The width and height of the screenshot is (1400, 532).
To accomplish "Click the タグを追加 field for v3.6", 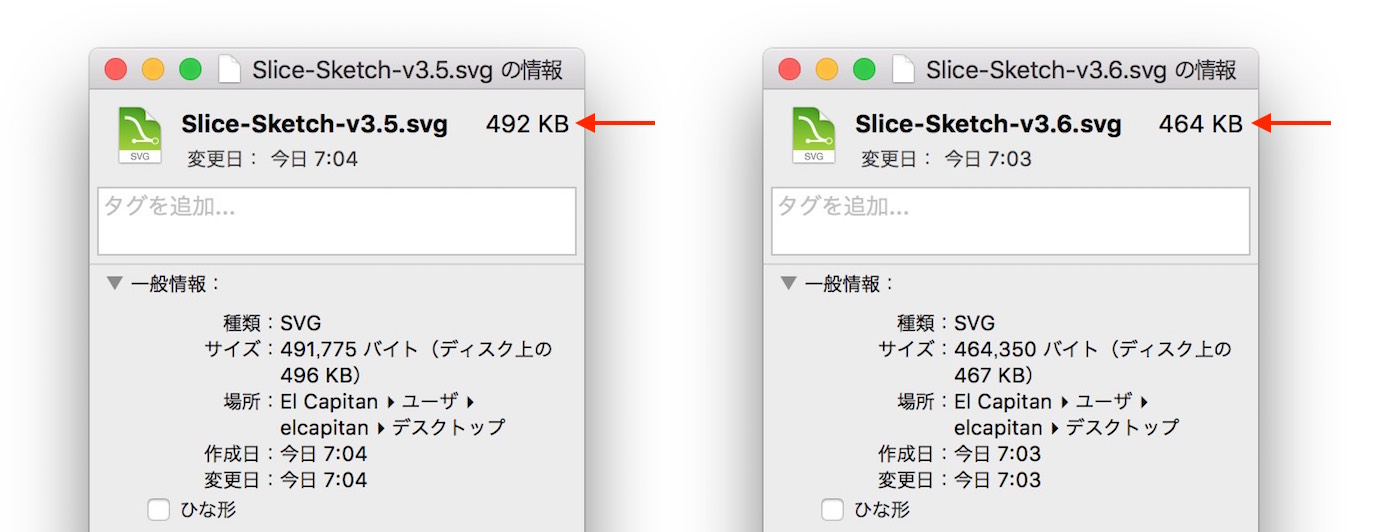I will tap(1011, 221).
